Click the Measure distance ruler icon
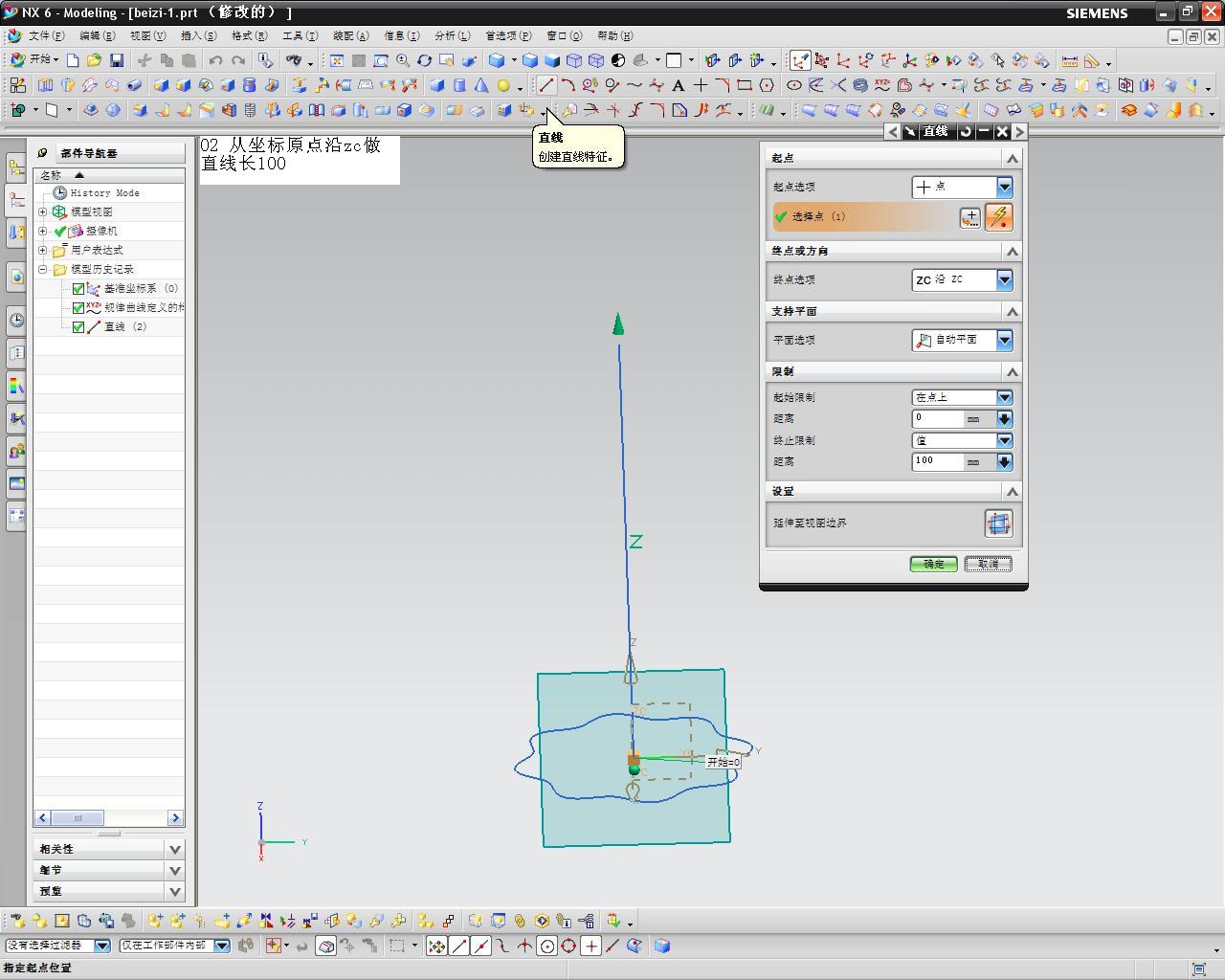 1070,60
